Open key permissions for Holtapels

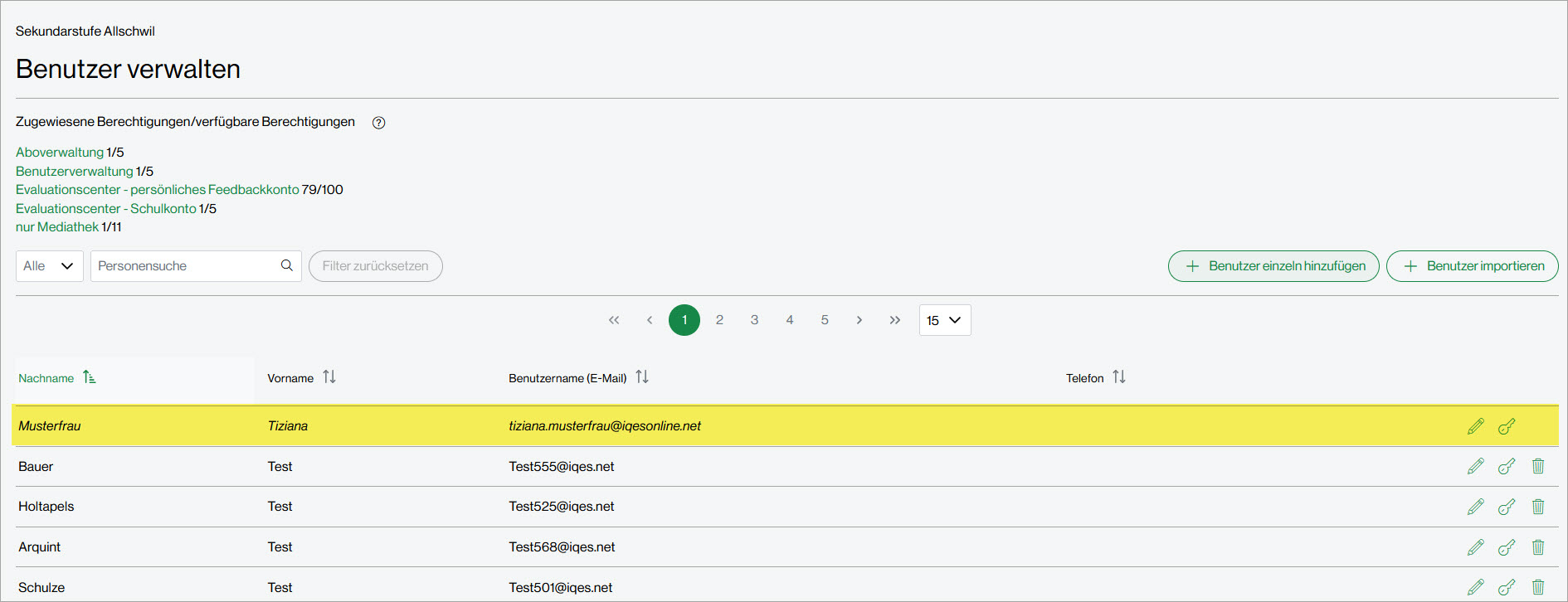click(x=1507, y=507)
